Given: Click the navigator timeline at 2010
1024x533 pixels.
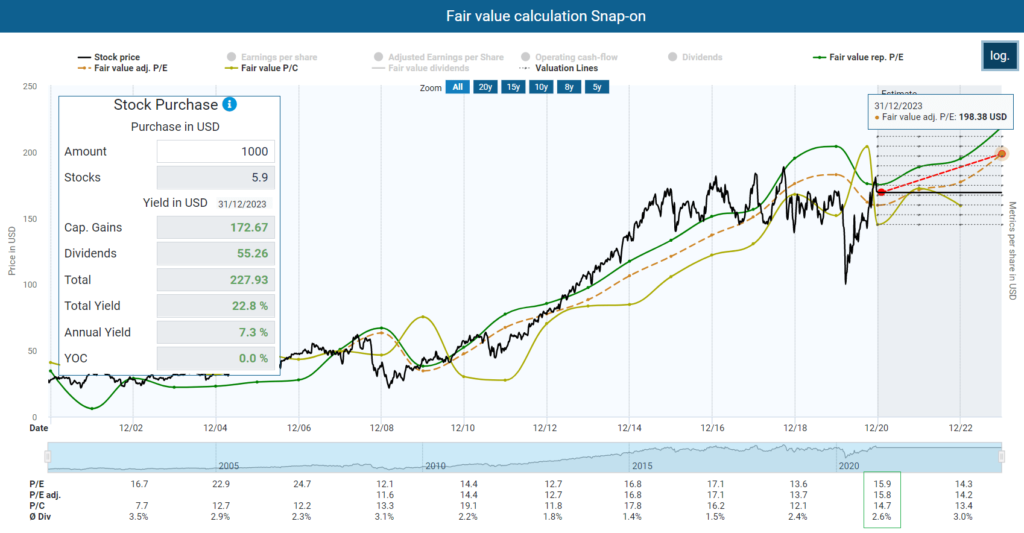Looking at the screenshot, I should [x=435, y=466].
